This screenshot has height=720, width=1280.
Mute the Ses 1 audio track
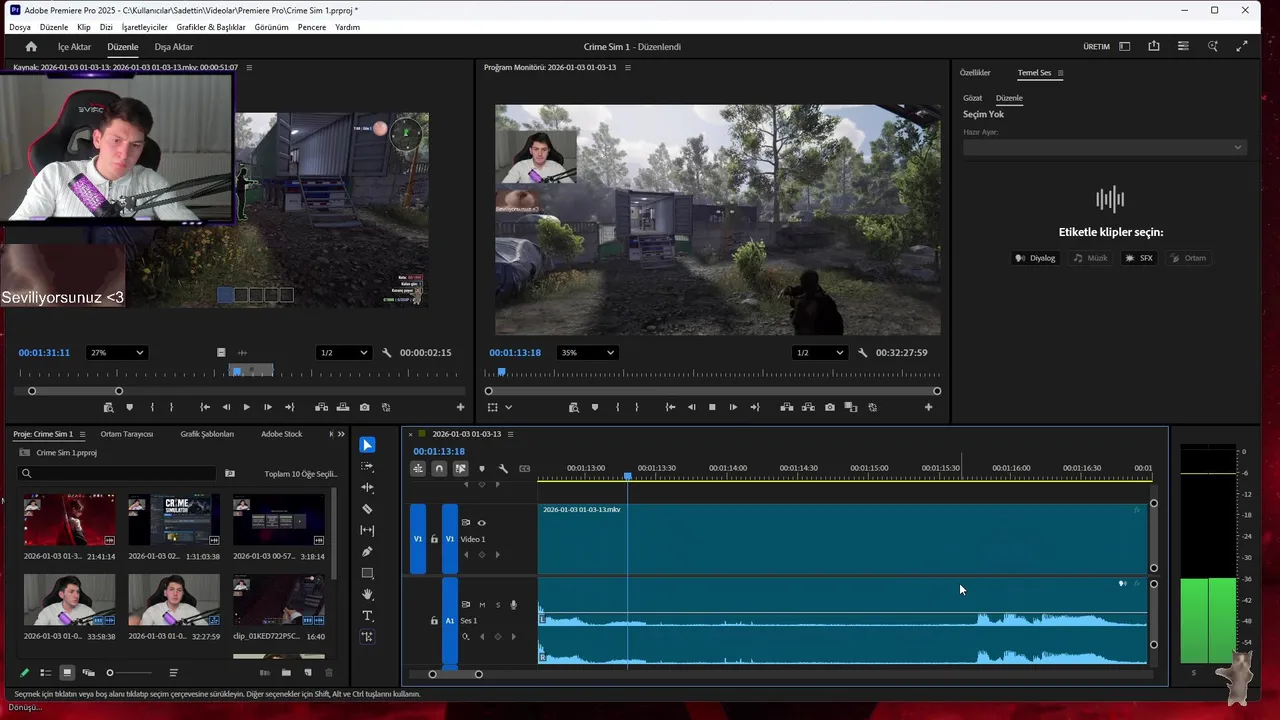tap(482, 604)
